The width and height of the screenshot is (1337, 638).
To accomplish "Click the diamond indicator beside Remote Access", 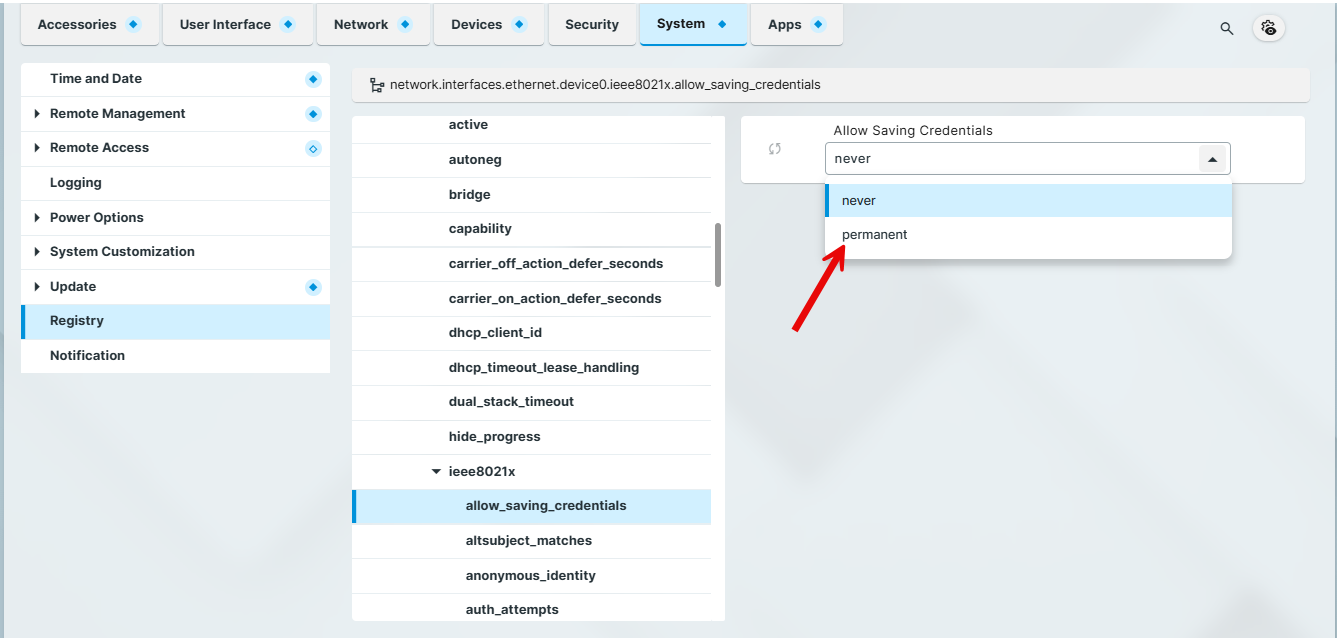I will pyautogui.click(x=313, y=148).
